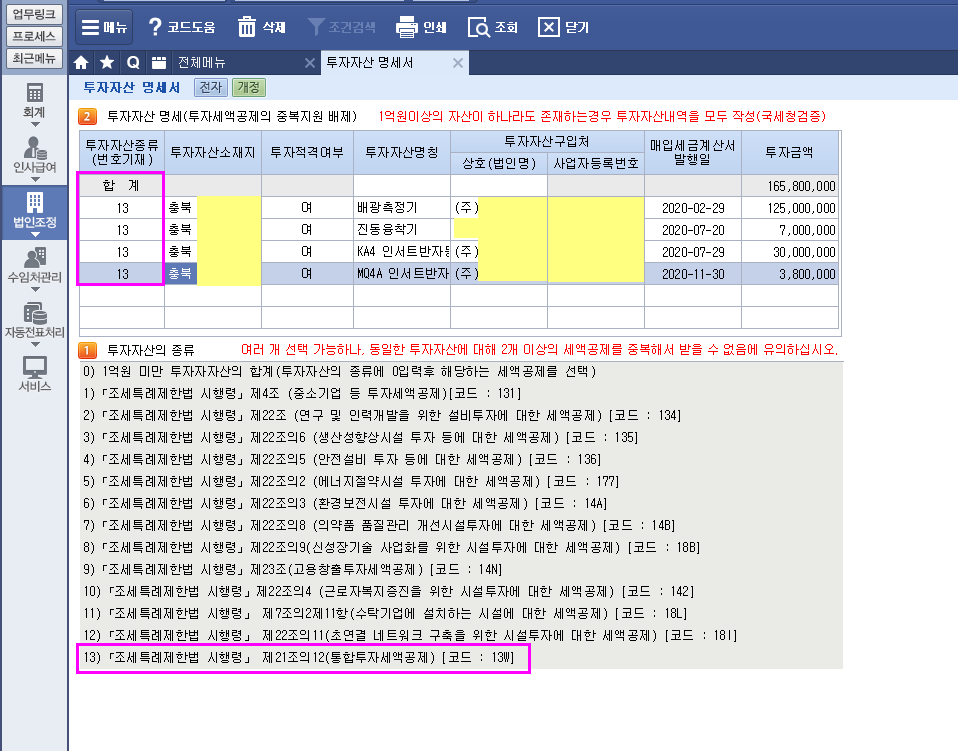The height and width of the screenshot is (751, 958).
Task: Select the 진동융착기 asset name cell
Action: click(402, 230)
